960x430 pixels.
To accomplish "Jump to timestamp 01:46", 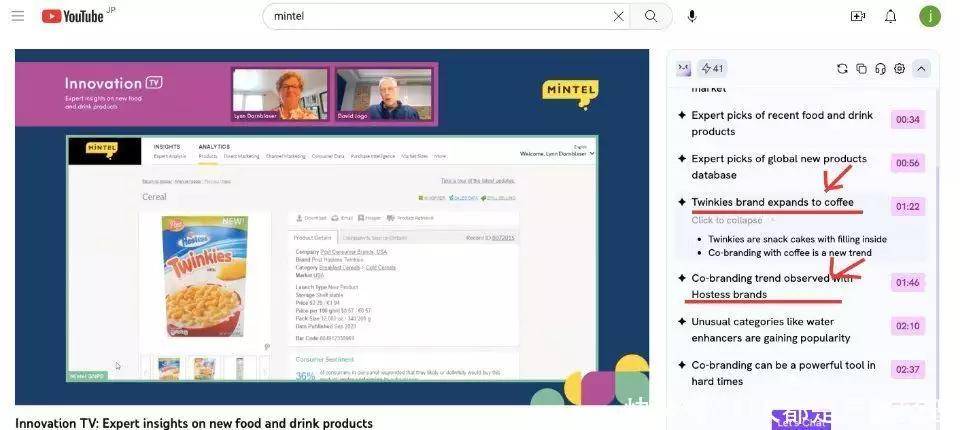I will tap(907, 282).
